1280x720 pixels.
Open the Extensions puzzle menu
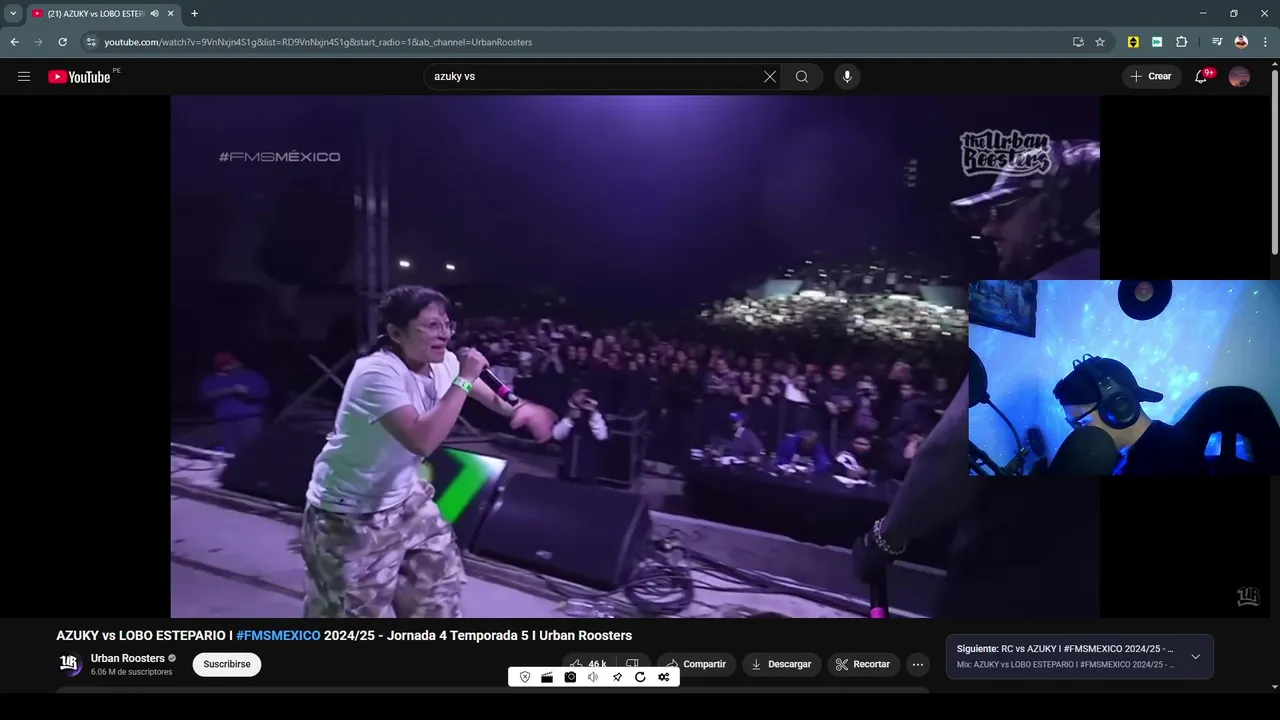tap(1181, 42)
